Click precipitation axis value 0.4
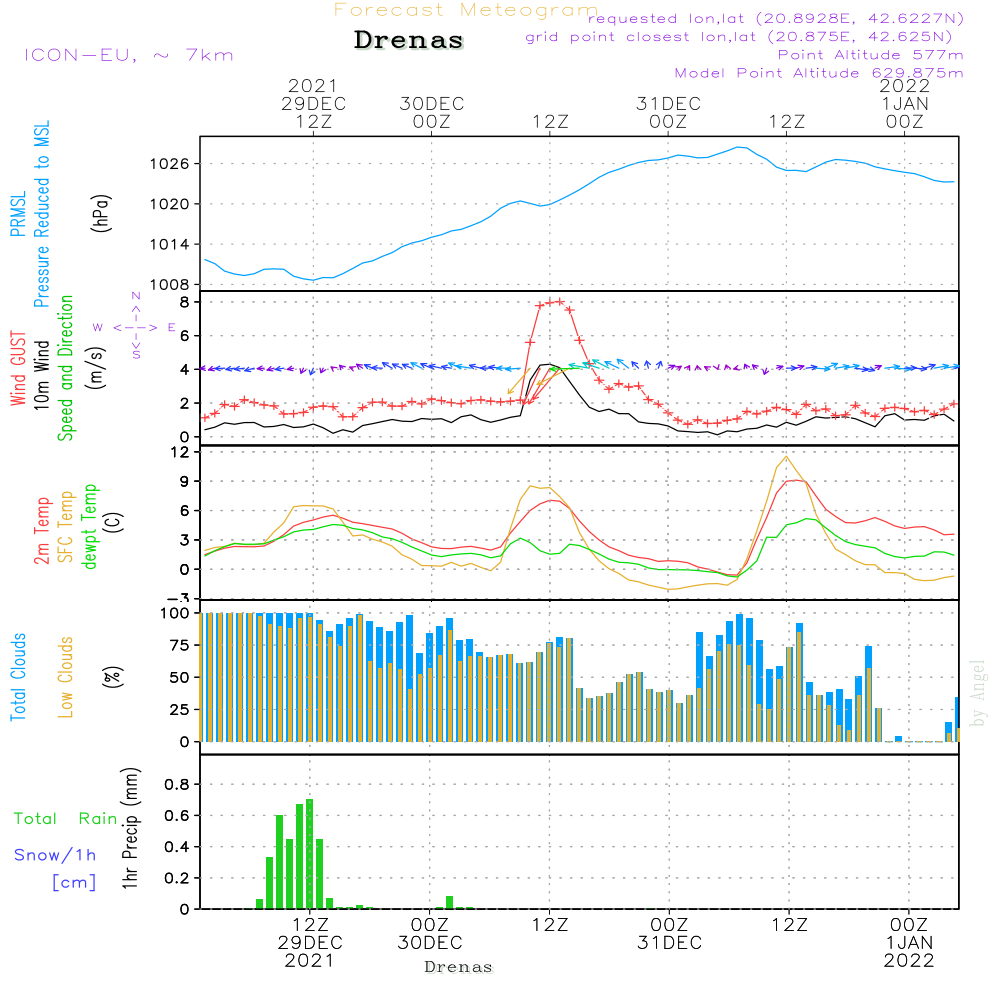Screen dimensions: 1000x1000 click(x=177, y=847)
